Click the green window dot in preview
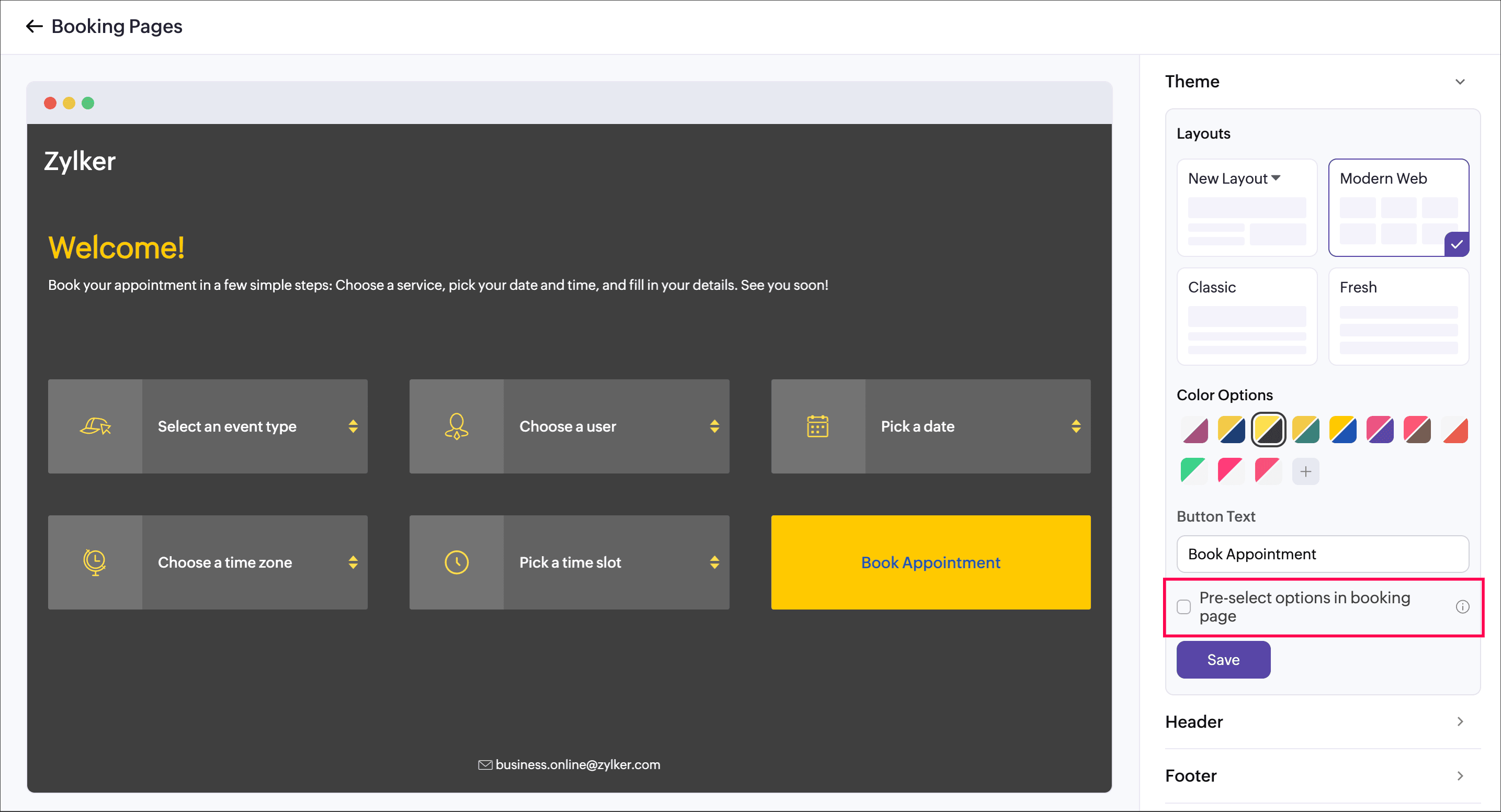Screen dimensions: 1501x812 [87, 103]
